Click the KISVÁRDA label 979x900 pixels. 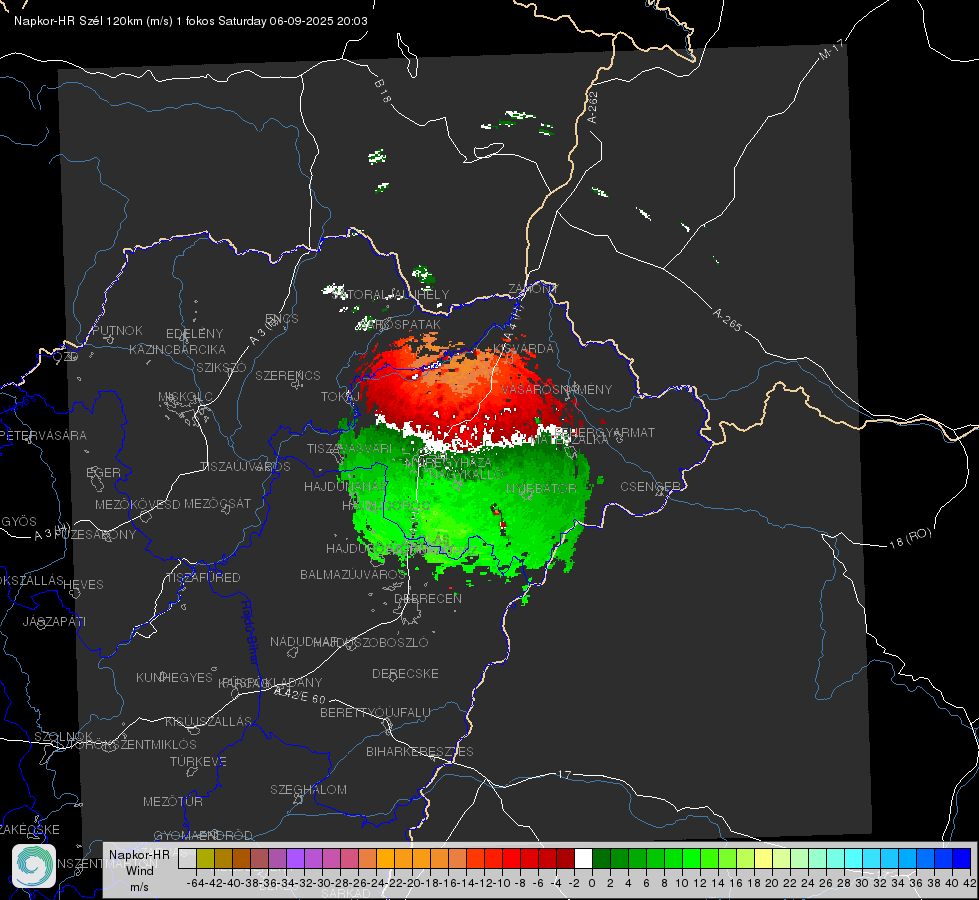tap(523, 349)
